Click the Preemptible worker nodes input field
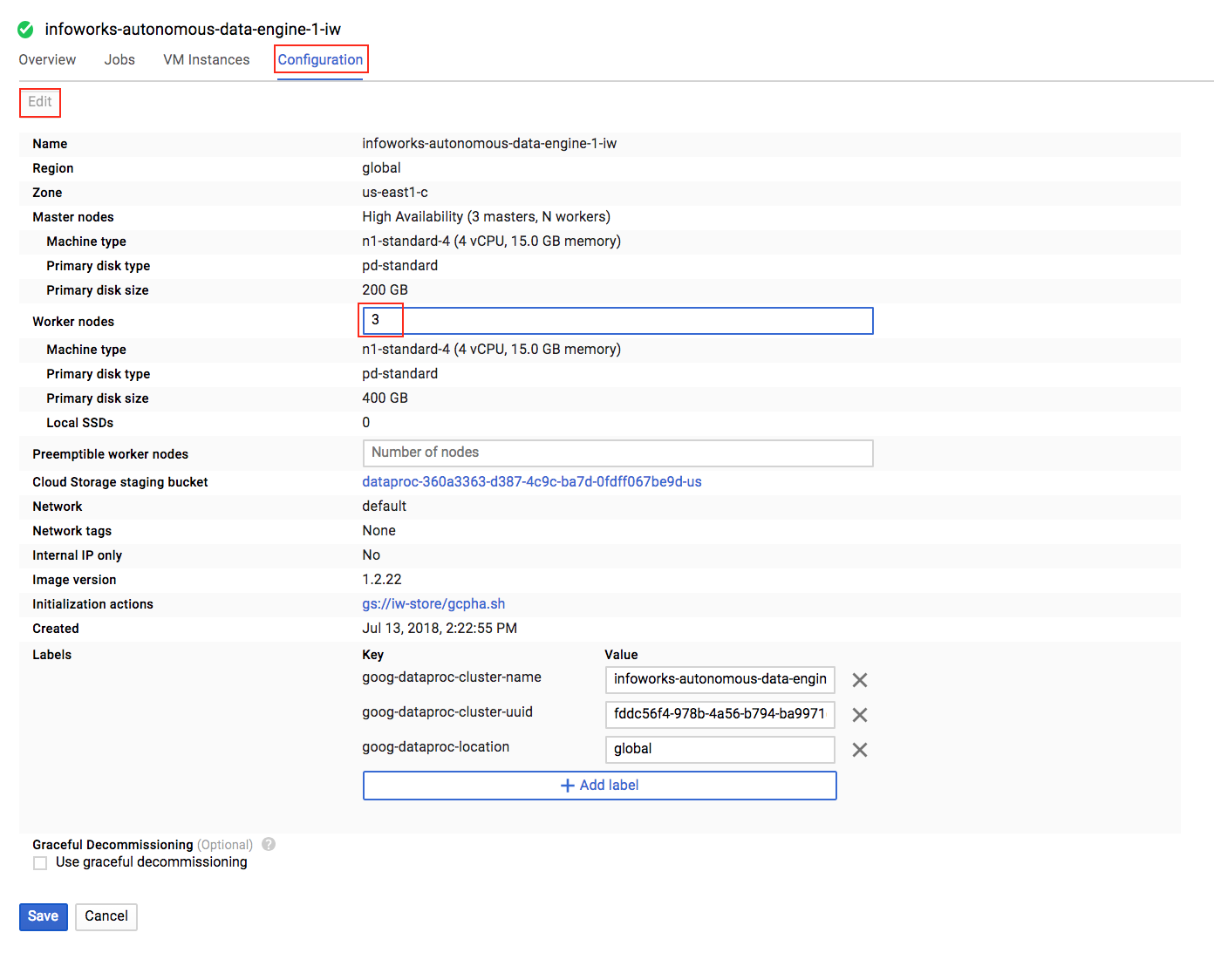This screenshot has height=980, width=1214. point(617,453)
